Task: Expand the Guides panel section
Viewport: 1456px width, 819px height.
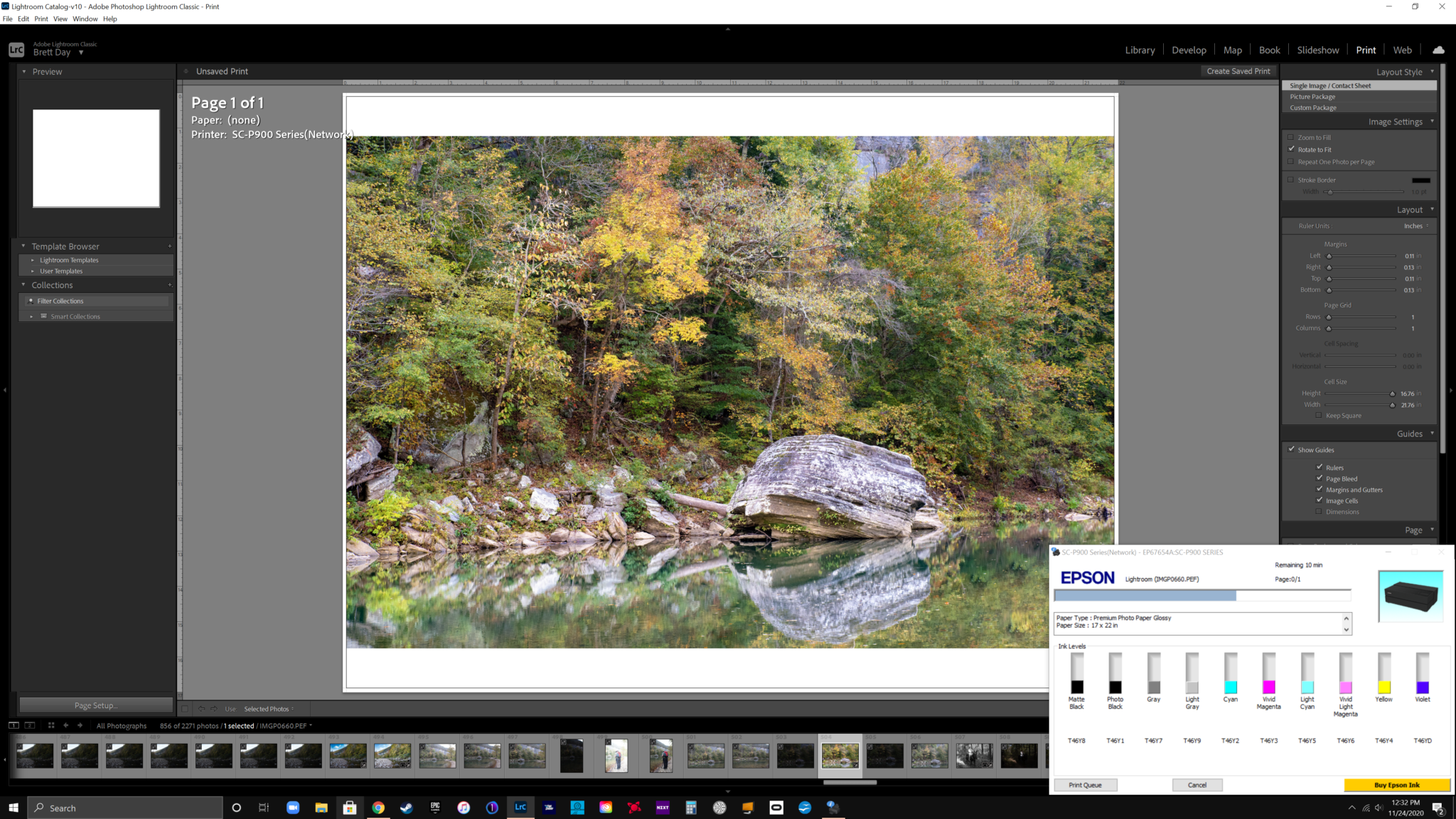Action: [1410, 433]
